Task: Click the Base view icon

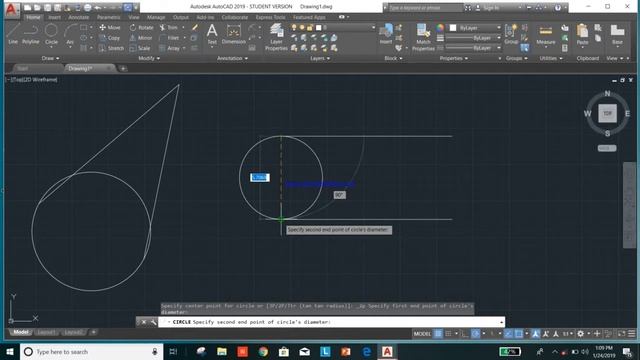Action: tap(617, 35)
